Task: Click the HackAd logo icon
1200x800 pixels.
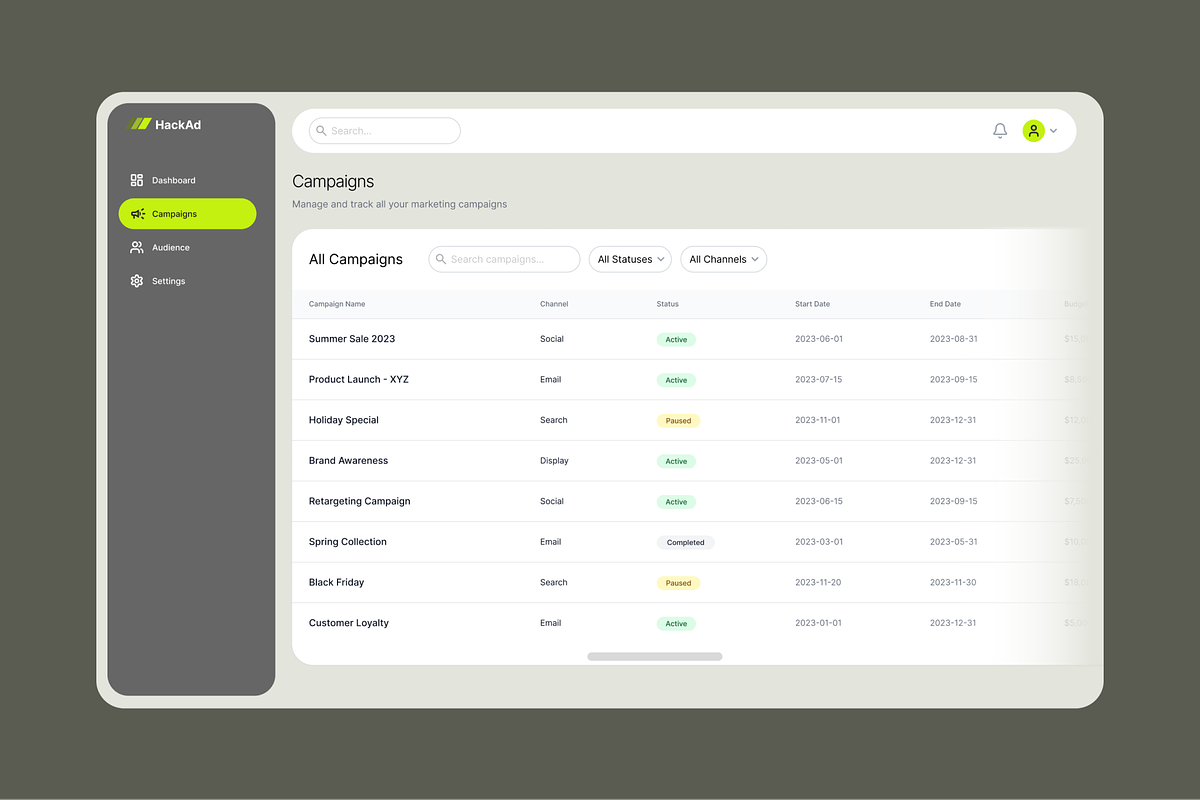Action: click(x=140, y=124)
